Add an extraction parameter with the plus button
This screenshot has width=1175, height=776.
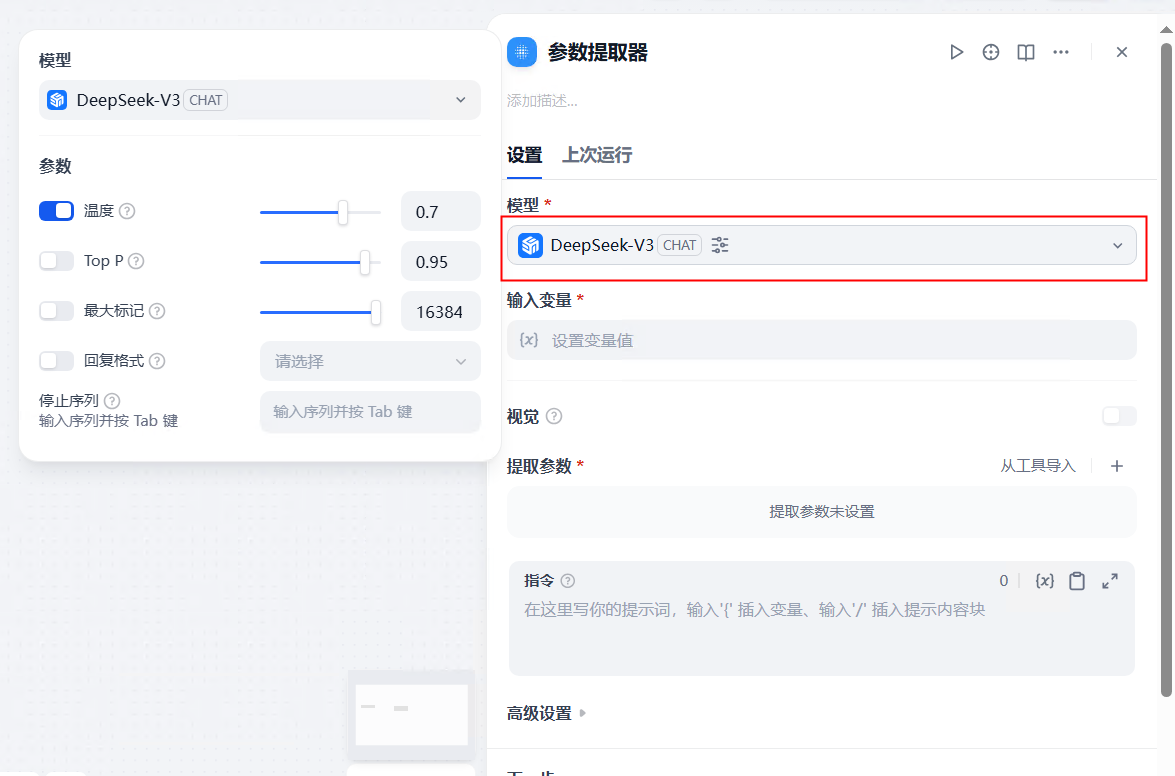(1117, 465)
